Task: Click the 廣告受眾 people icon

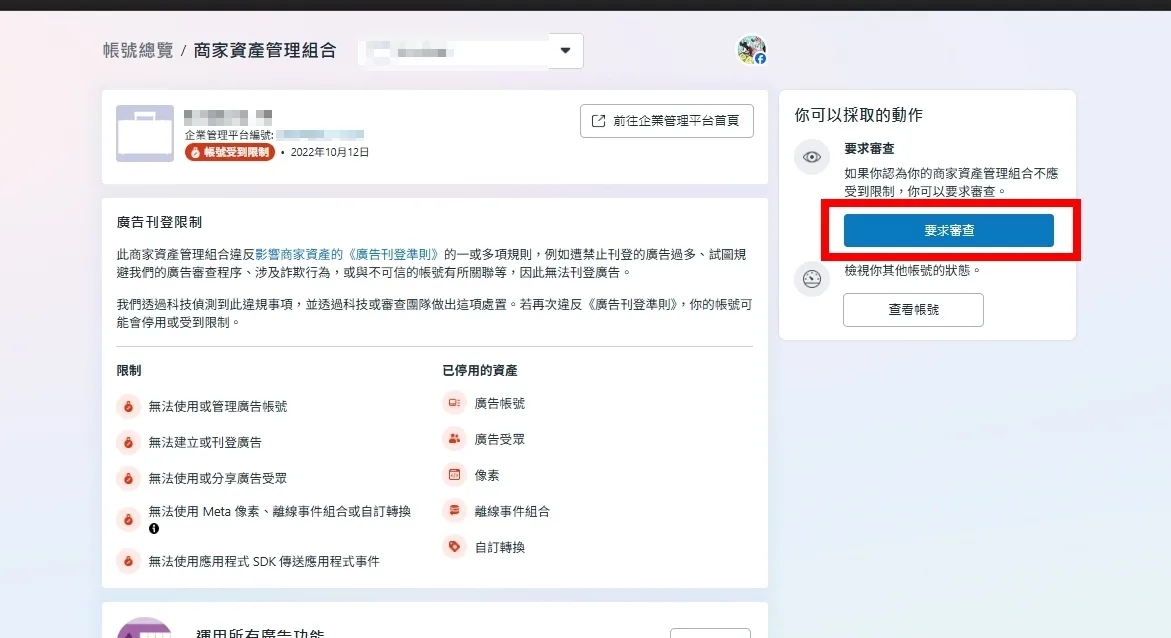Action: pos(454,439)
